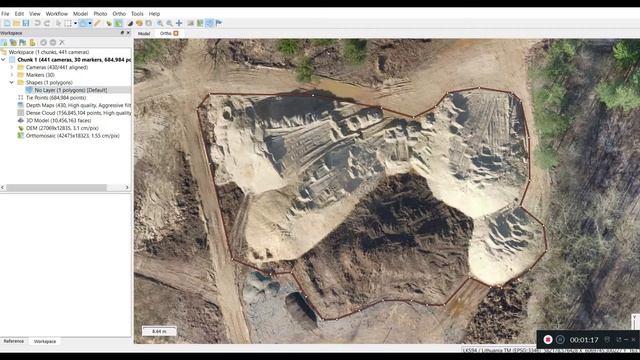Open the Workflow menu
Screen dimensions: 640x360
pos(57,14)
